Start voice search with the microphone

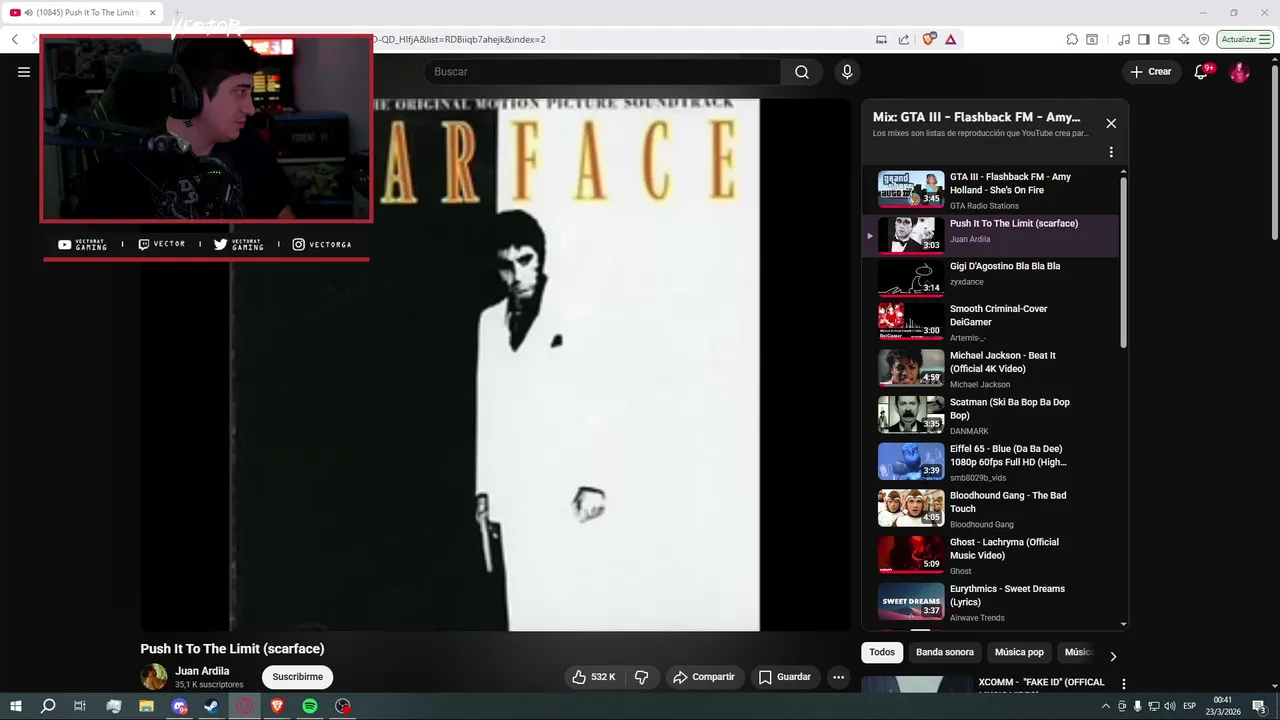[847, 72]
